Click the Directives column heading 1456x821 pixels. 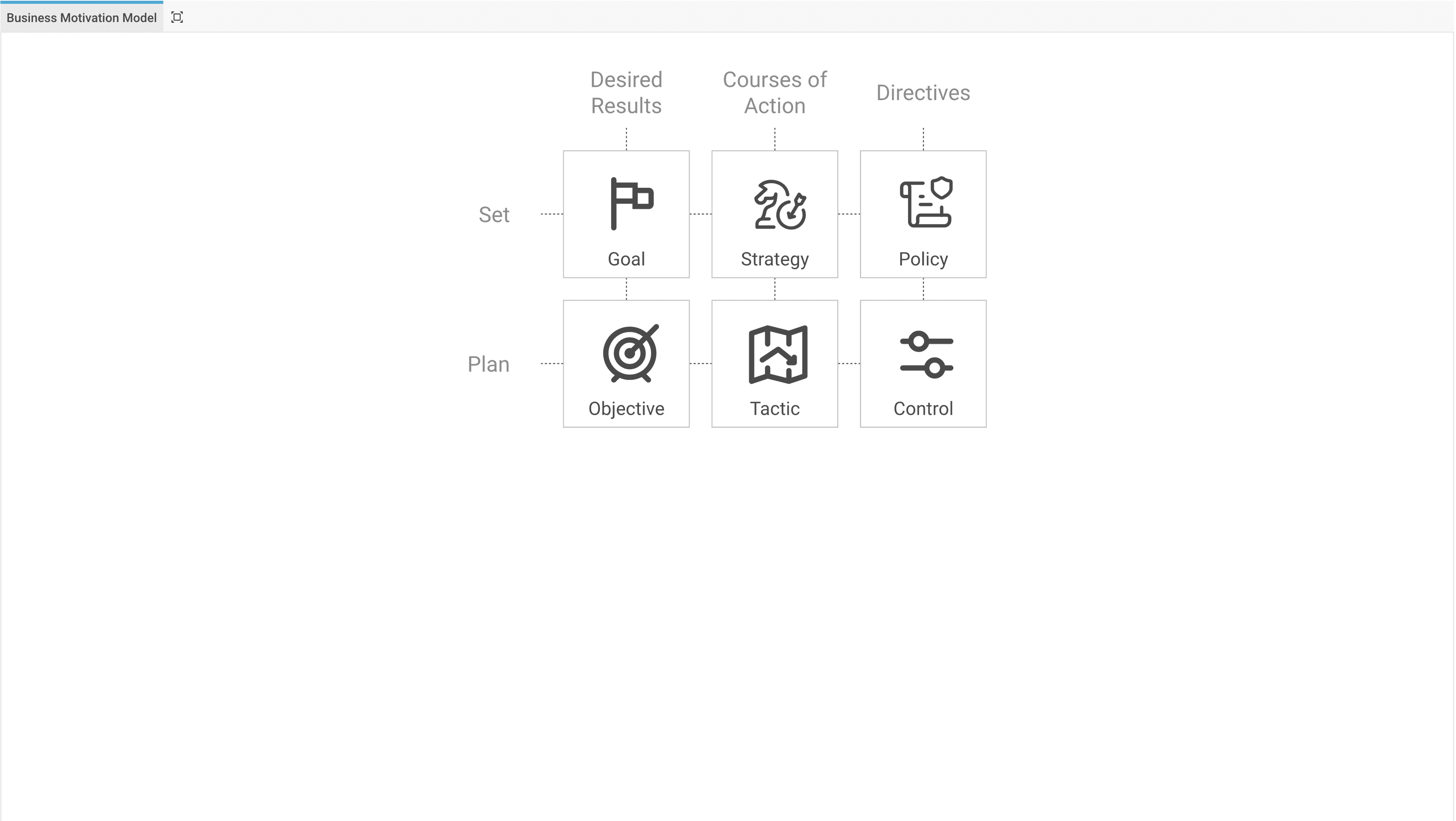click(923, 93)
